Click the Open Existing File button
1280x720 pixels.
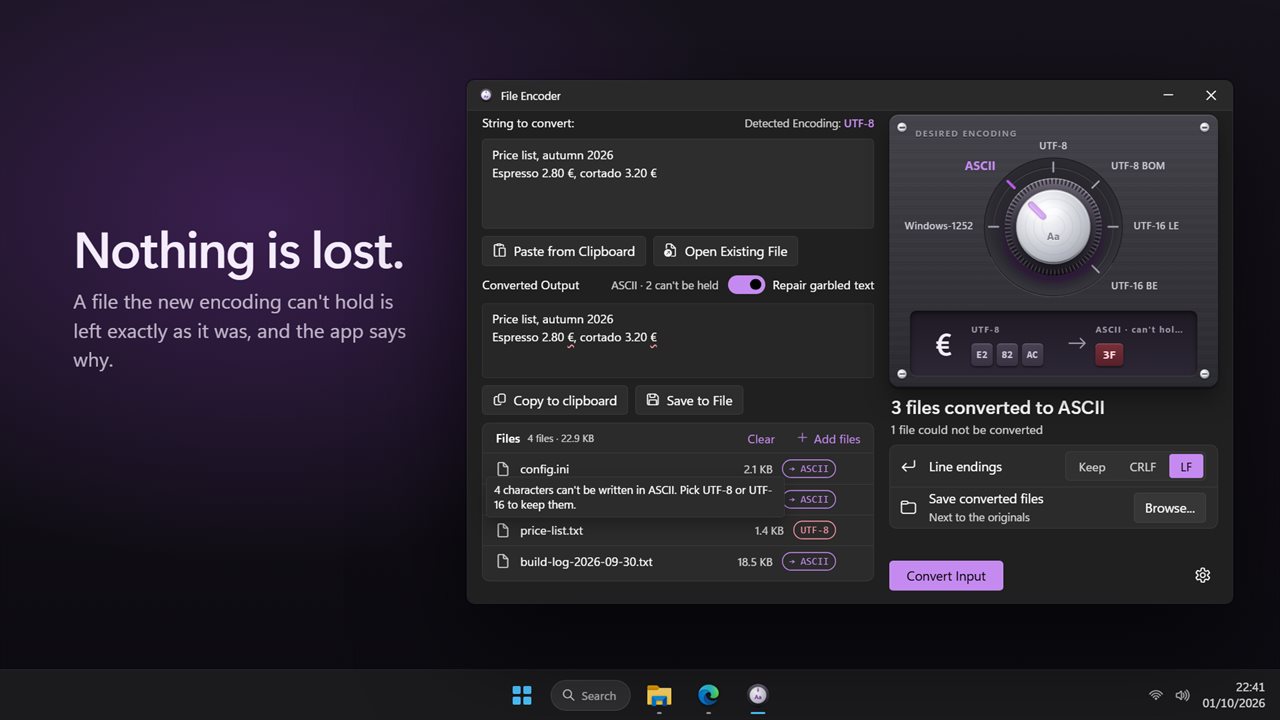coord(725,251)
